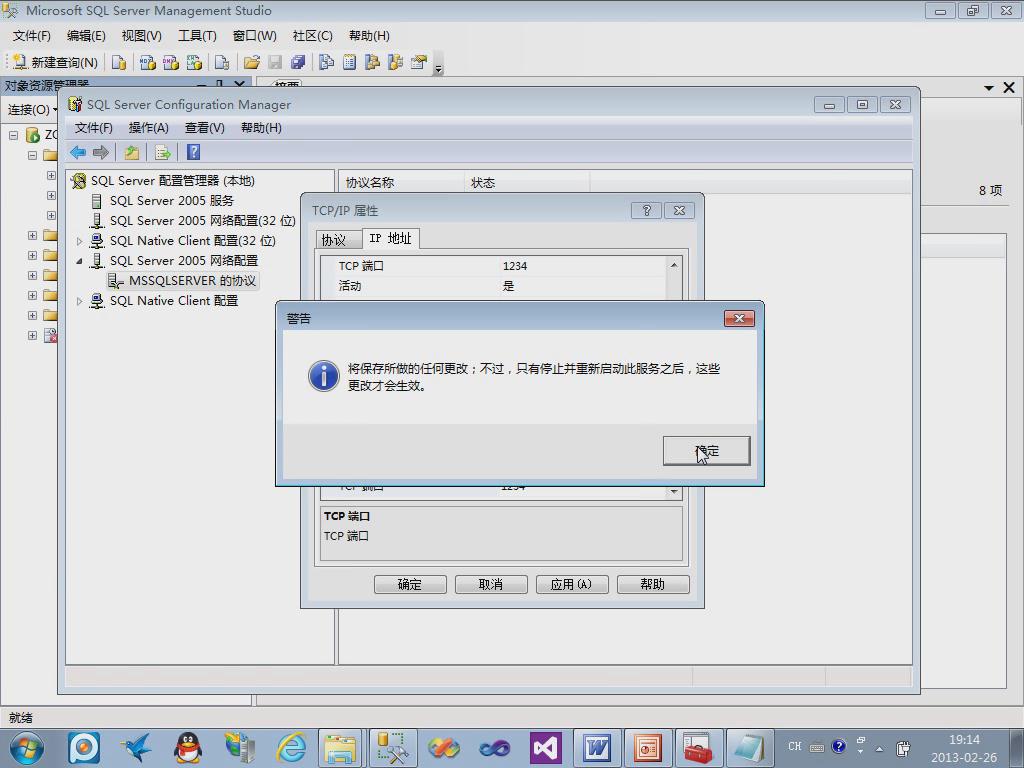Show hidden system tray icons arrow
Screen dimensions: 1024x768
(x=880, y=749)
